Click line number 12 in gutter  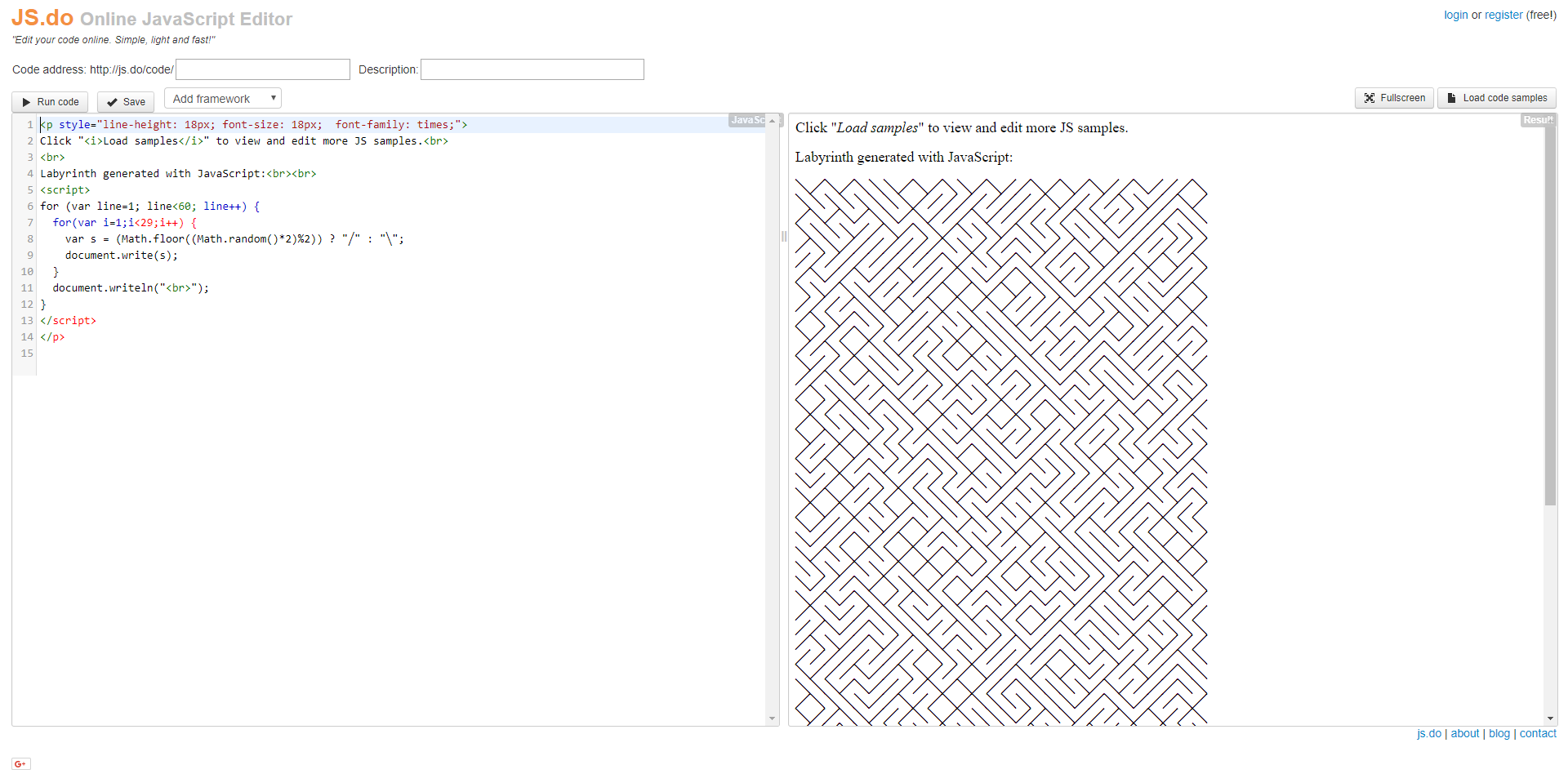(27, 305)
